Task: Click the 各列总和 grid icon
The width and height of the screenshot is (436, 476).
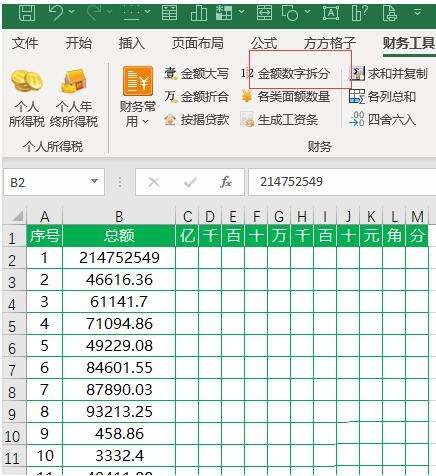Action: [x=357, y=96]
